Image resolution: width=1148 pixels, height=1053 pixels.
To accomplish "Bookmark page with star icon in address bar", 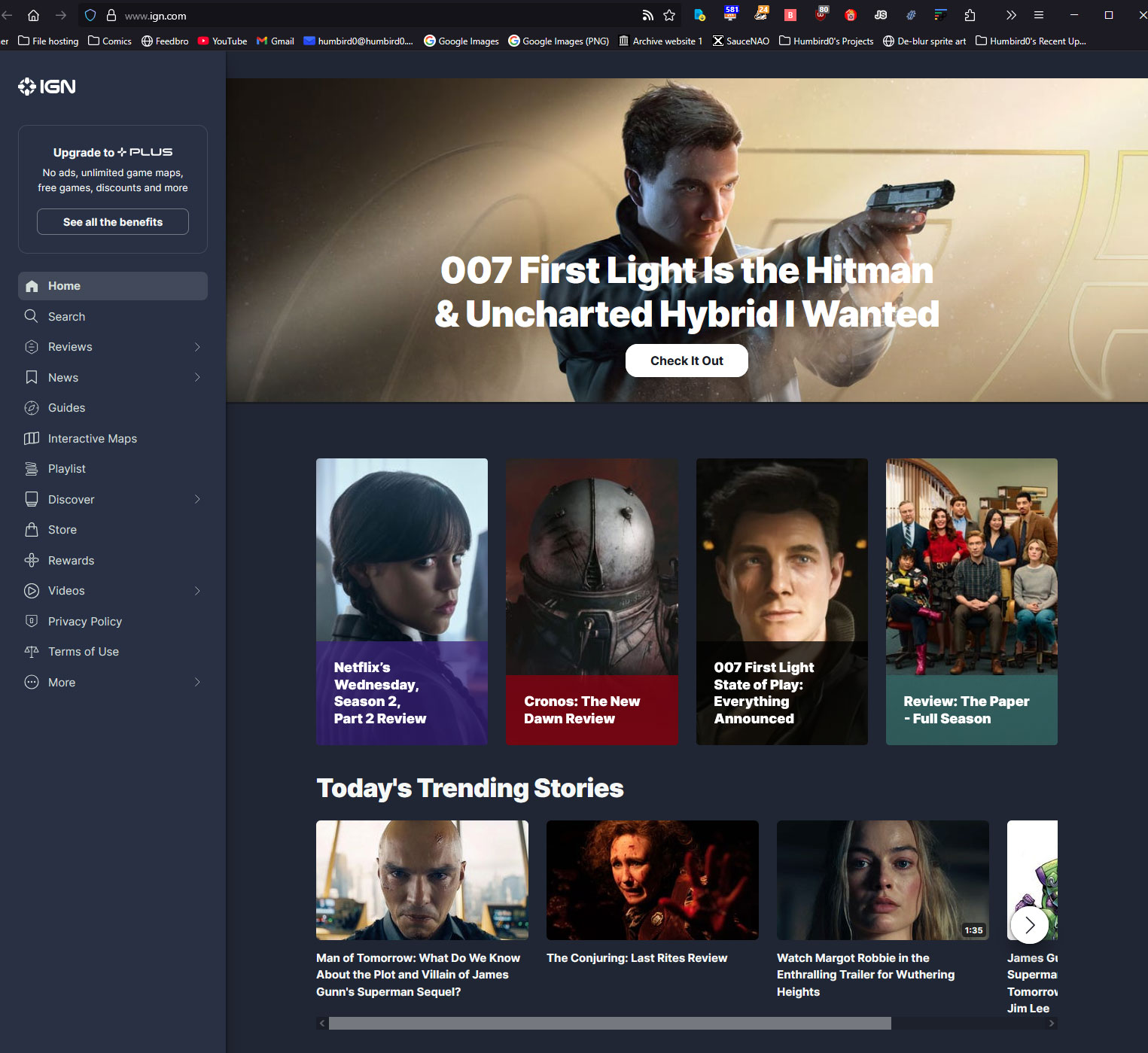I will [x=669, y=15].
